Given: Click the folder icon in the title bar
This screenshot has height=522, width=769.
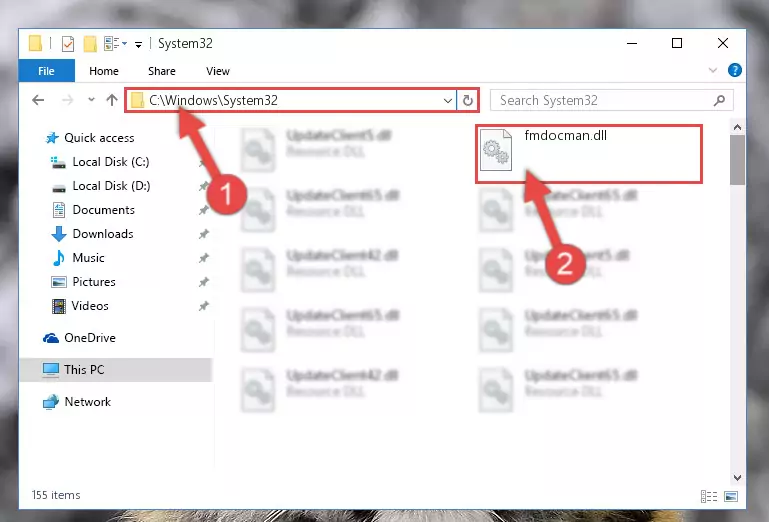Looking at the screenshot, I should tap(35, 43).
